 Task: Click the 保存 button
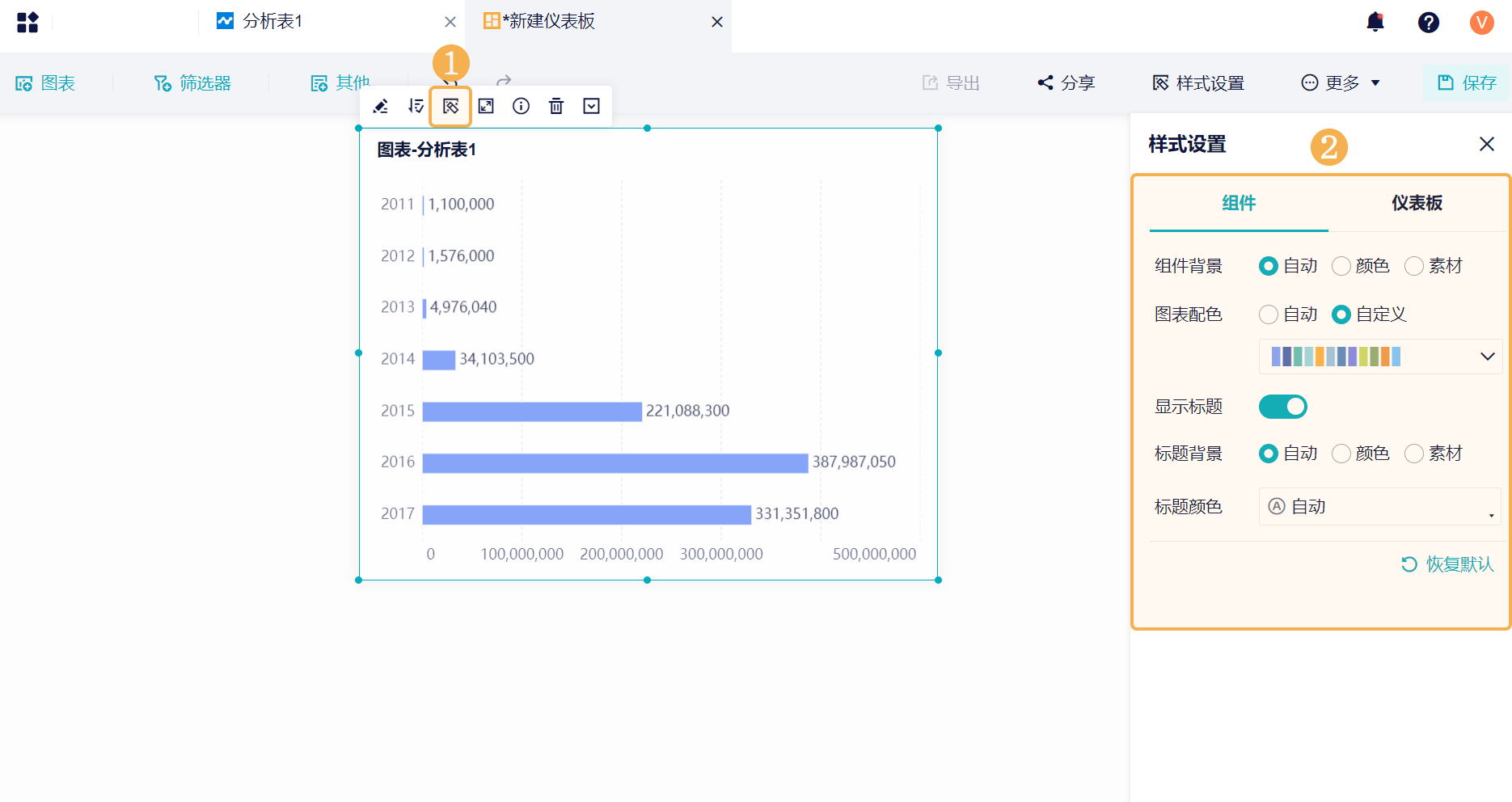[x=1467, y=82]
